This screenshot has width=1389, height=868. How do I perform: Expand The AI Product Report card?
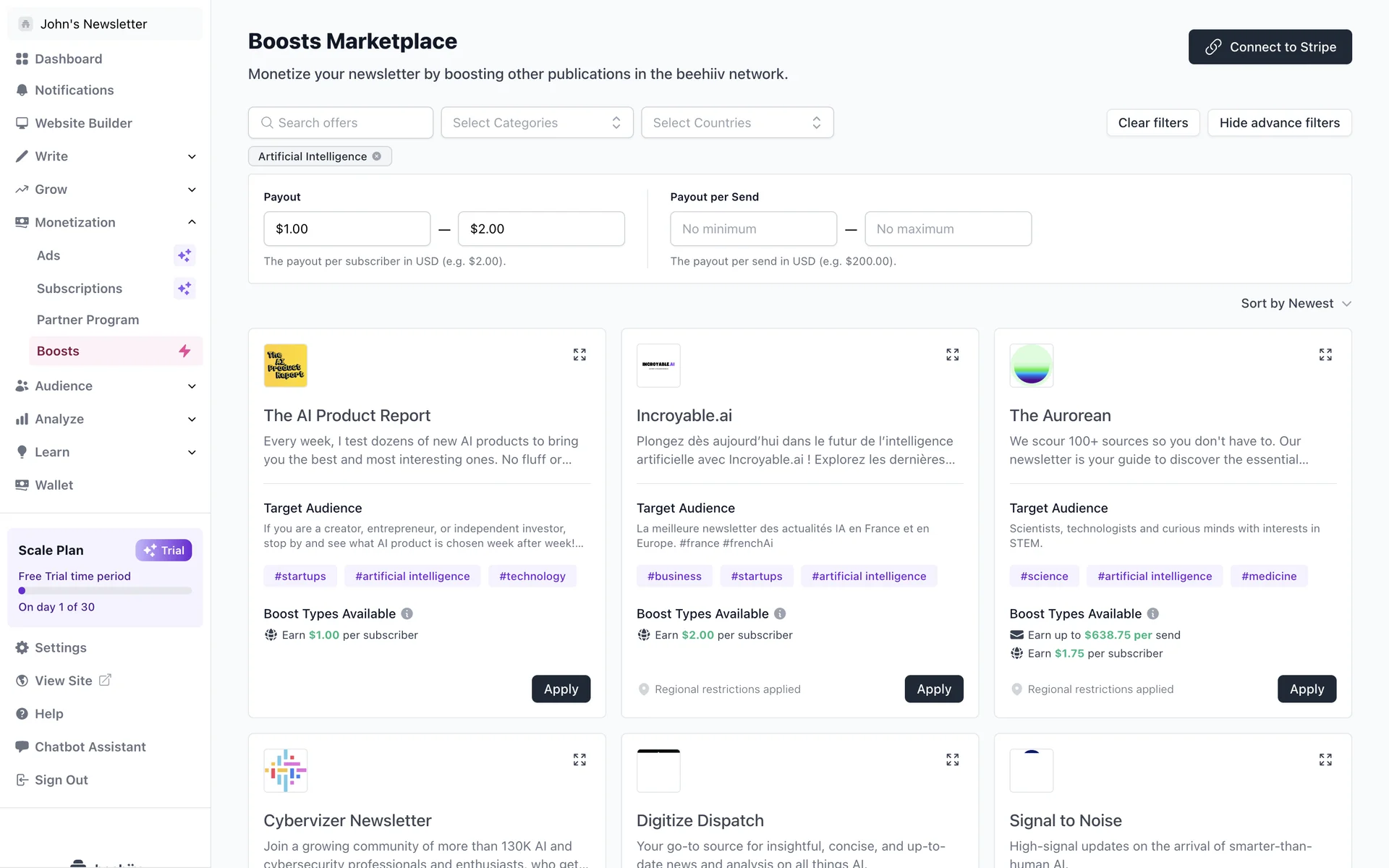tap(579, 354)
